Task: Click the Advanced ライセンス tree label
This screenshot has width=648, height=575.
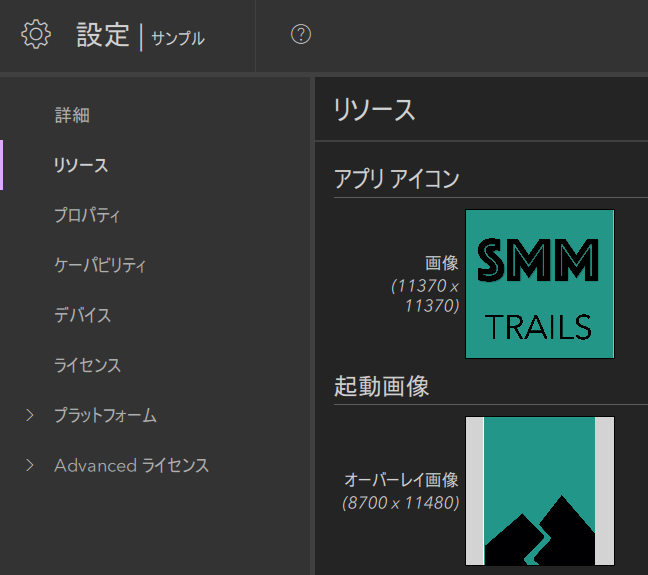Action: tap(131, 465)
